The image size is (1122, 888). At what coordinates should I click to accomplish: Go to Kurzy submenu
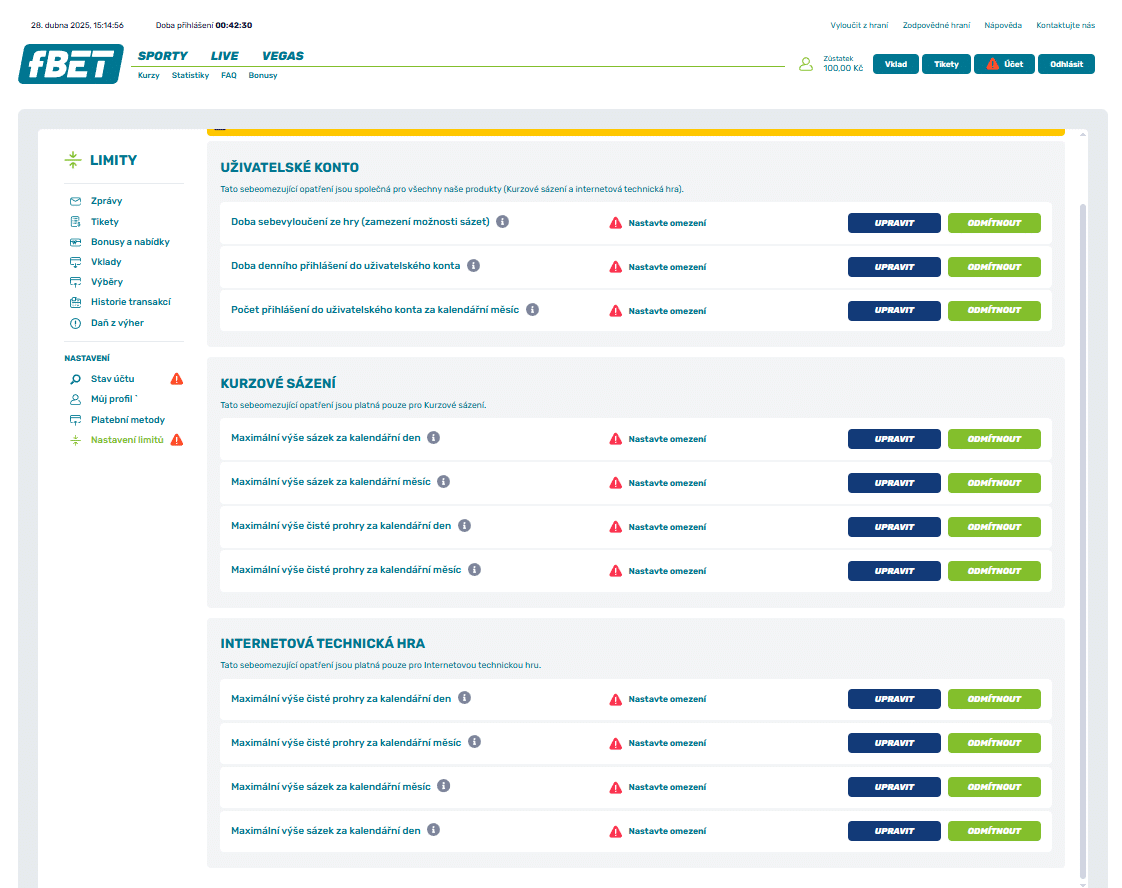tap(149, 75)
